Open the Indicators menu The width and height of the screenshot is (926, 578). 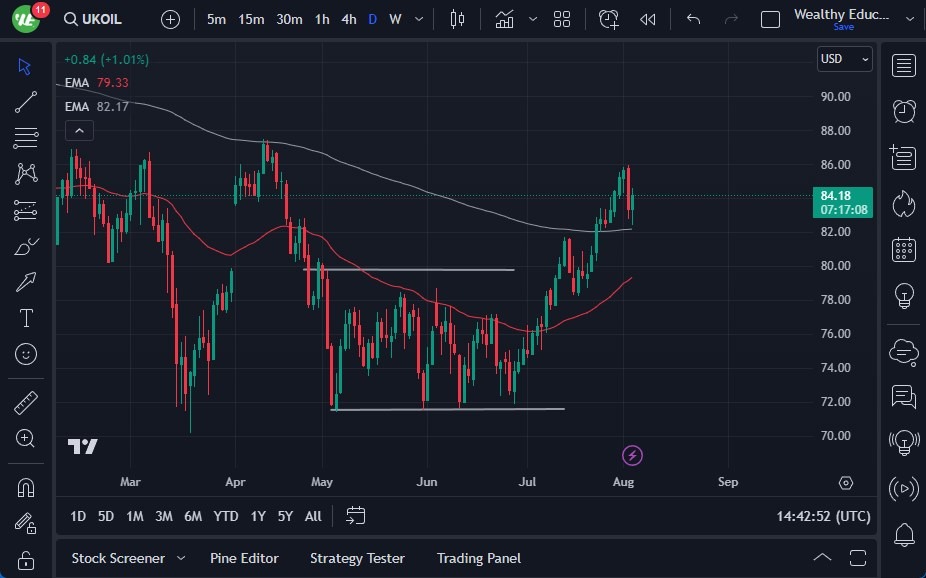point(504,18)
